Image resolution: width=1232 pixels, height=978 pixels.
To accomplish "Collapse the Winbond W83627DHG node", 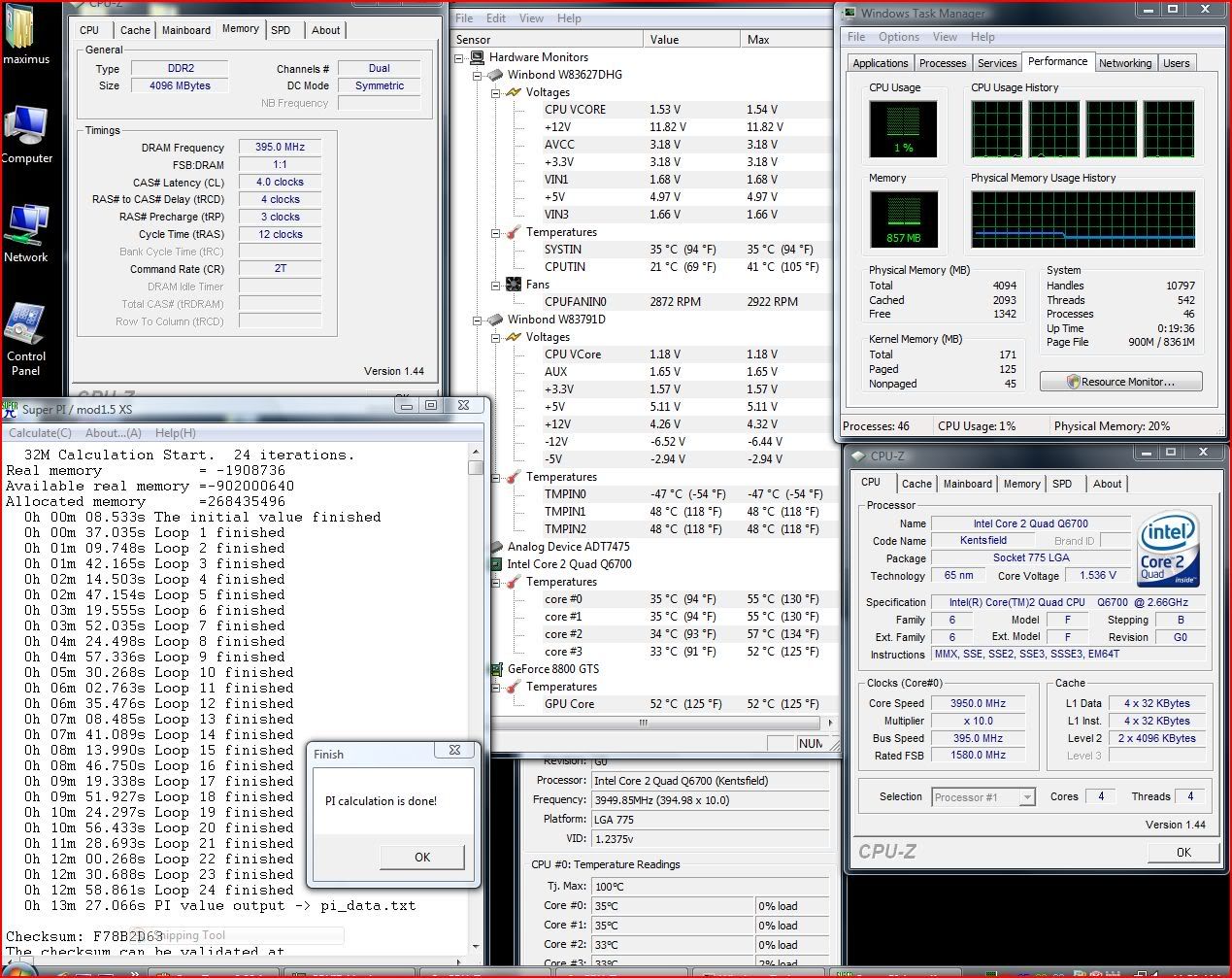I will click(478, 75).
